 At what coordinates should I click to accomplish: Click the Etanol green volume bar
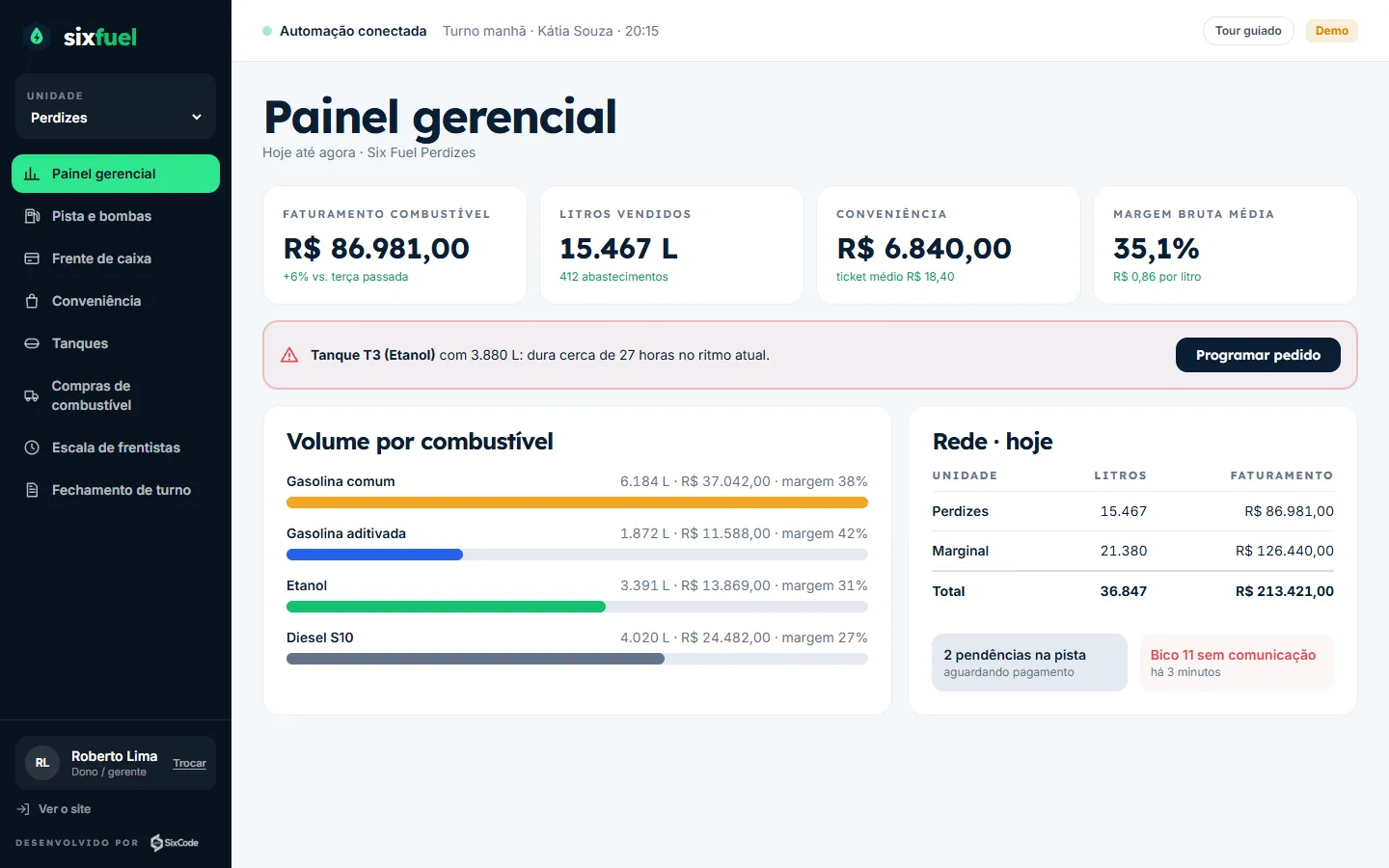coord(446,607)
